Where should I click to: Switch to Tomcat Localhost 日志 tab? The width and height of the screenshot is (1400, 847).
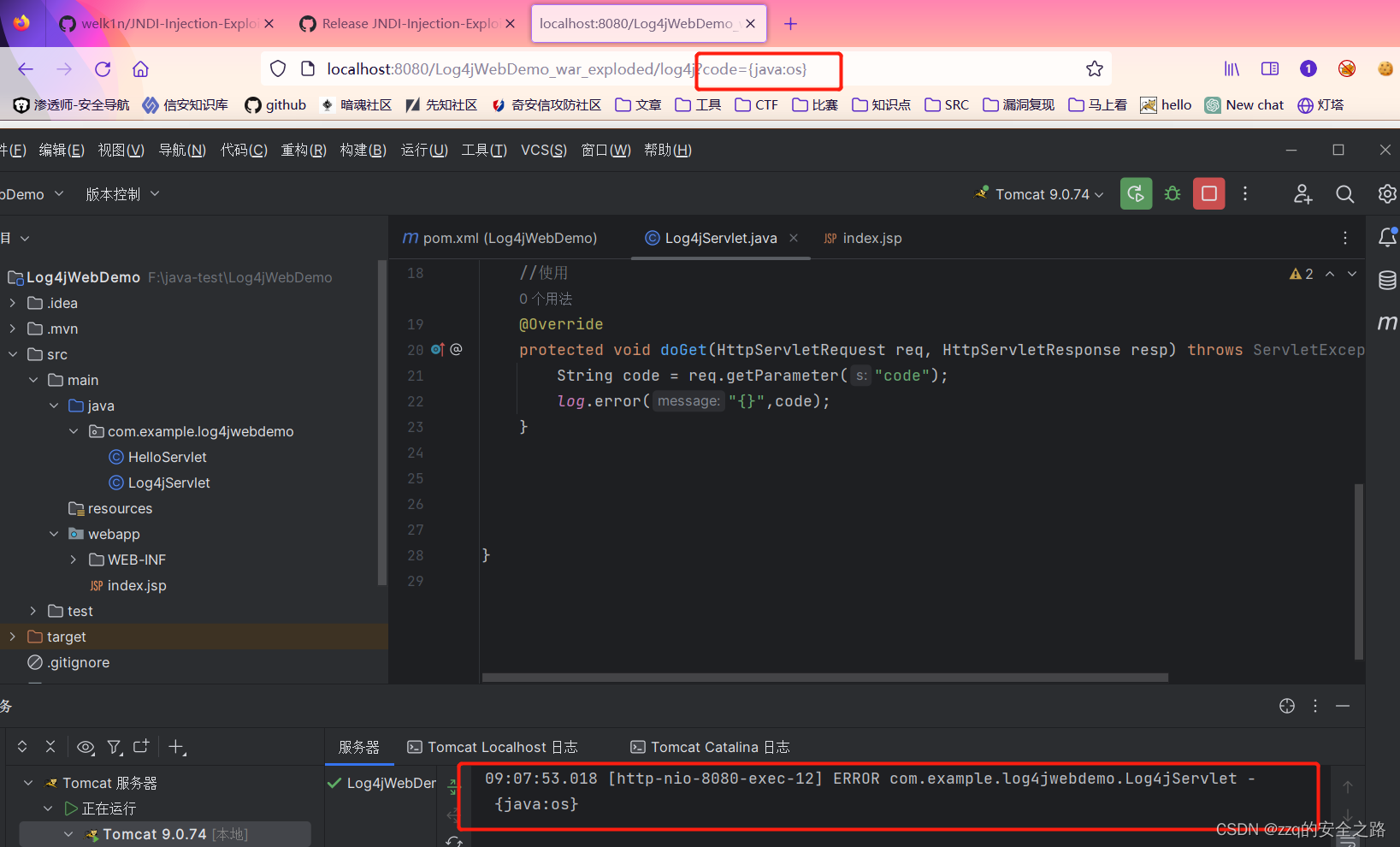coord(493,747)
